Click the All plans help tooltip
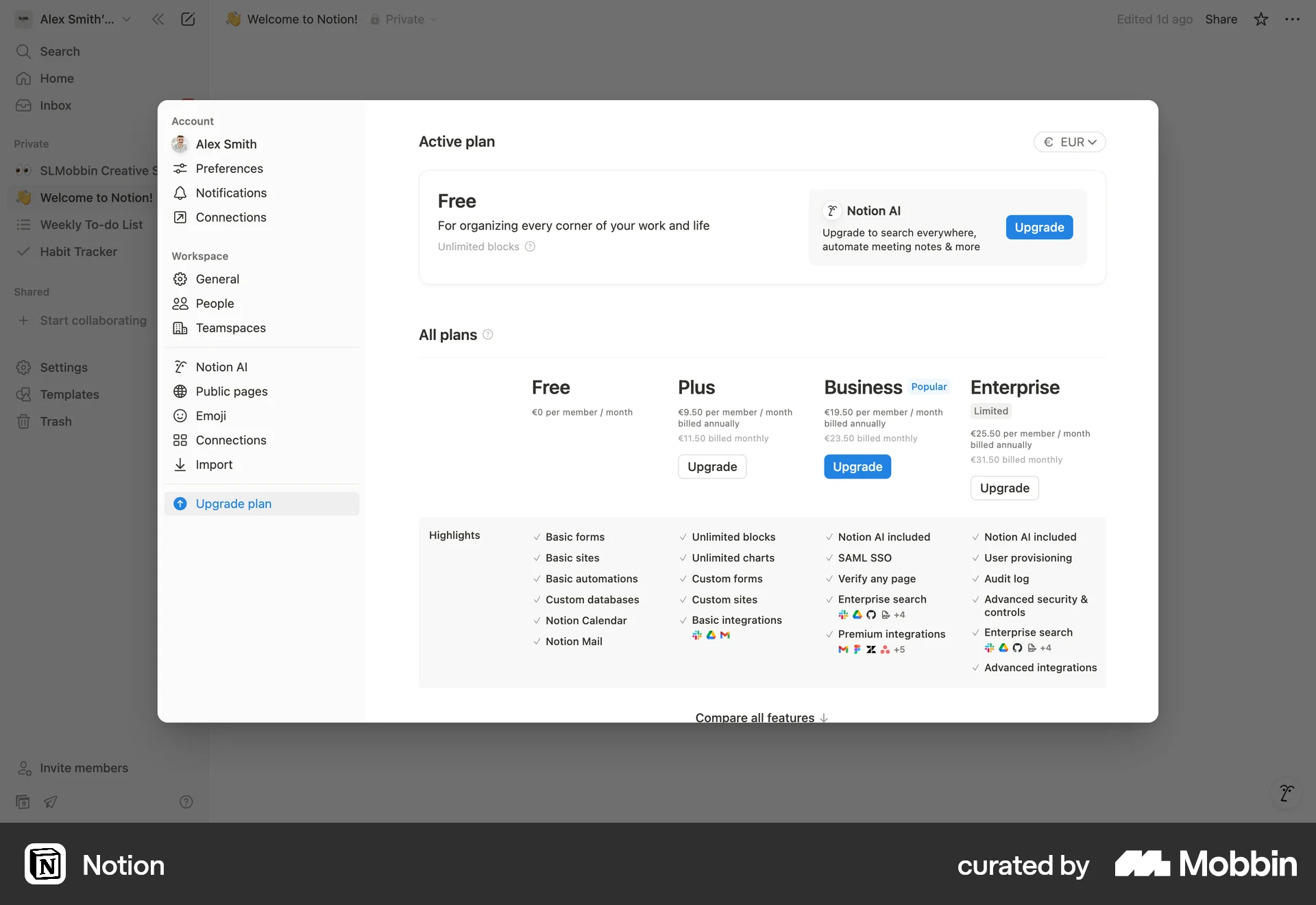This screenshot has height=905, width=1316. click(x=487, y=335)
